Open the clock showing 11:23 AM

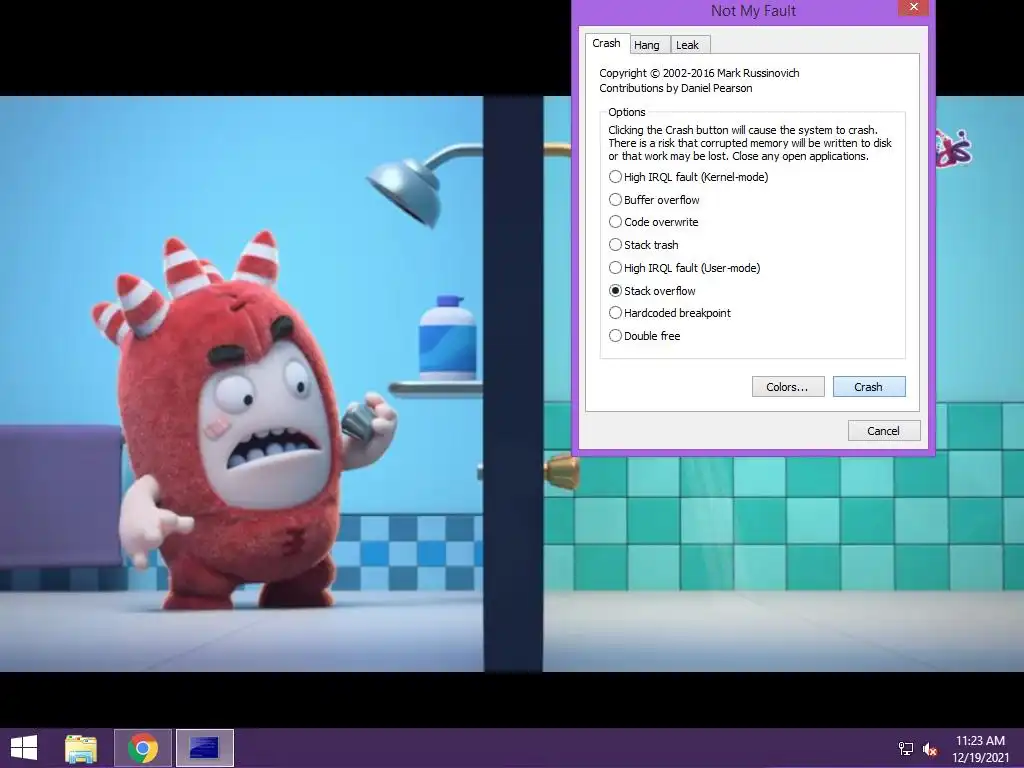tap(980, 748)
